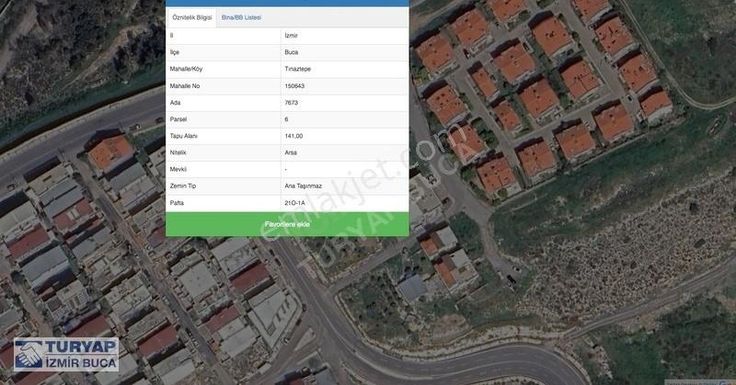The height and width of the screenshot is (385, 736).
Task: Click the Nitelik value Arsa
Action: [291, 153]
